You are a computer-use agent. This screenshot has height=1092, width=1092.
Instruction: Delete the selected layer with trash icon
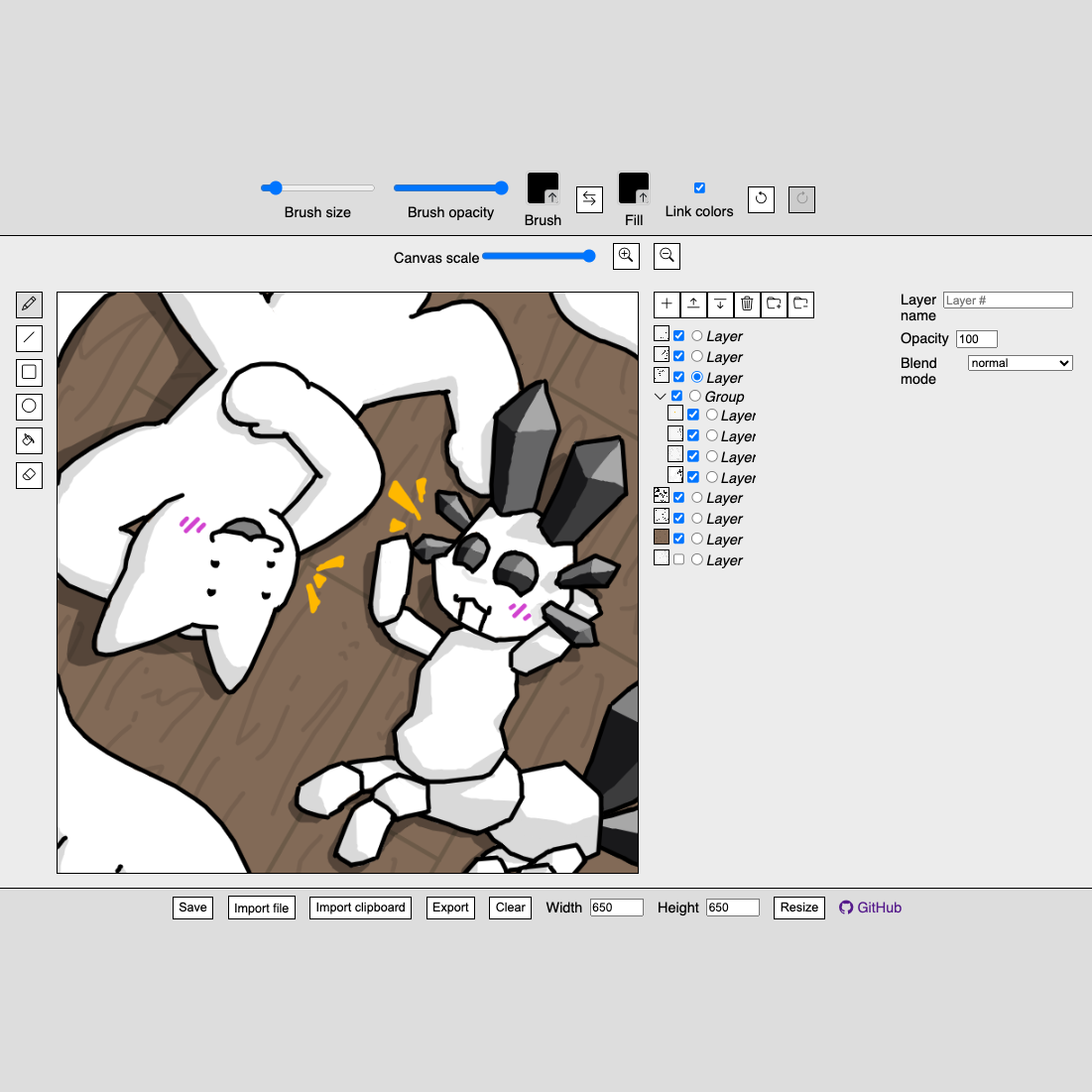click(747, 304)
